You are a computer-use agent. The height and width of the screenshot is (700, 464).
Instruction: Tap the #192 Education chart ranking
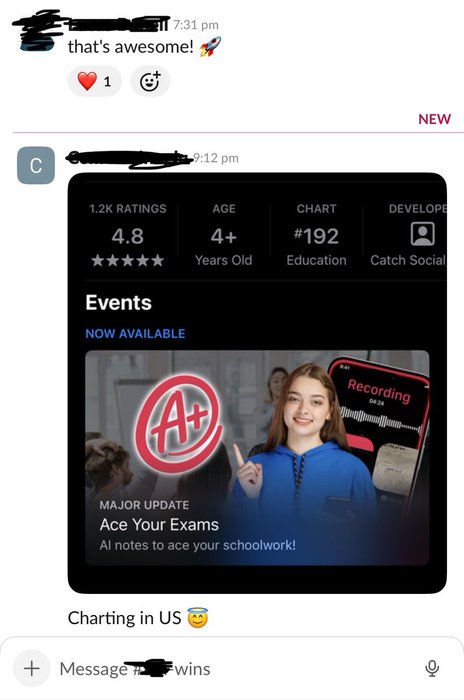point(316,236)
